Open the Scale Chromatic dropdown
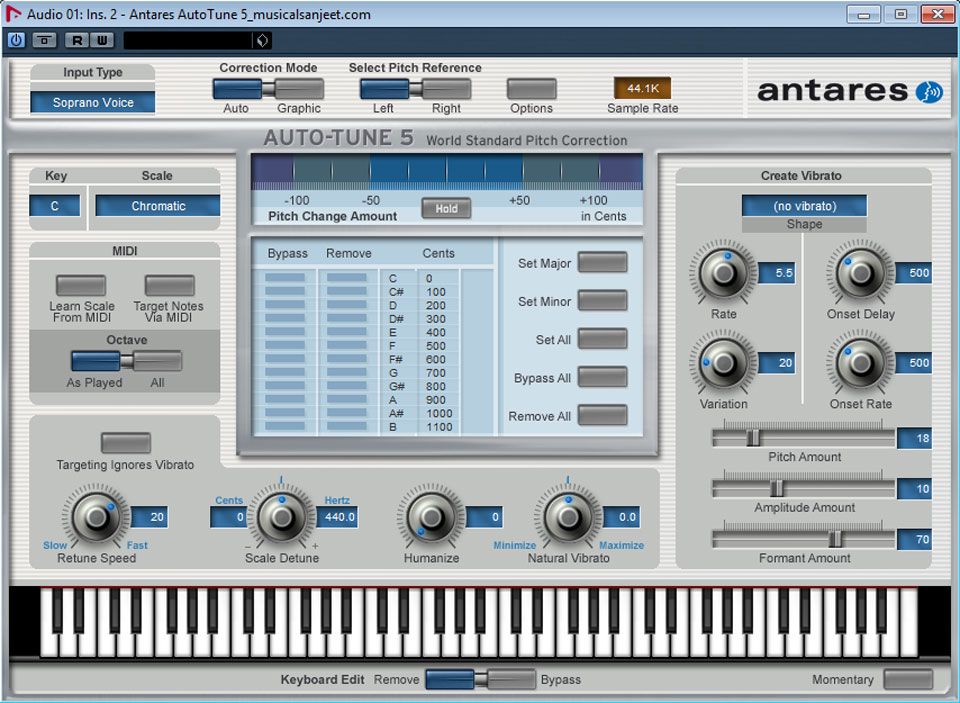Screen dimensions: 960x703 point(158,206)
